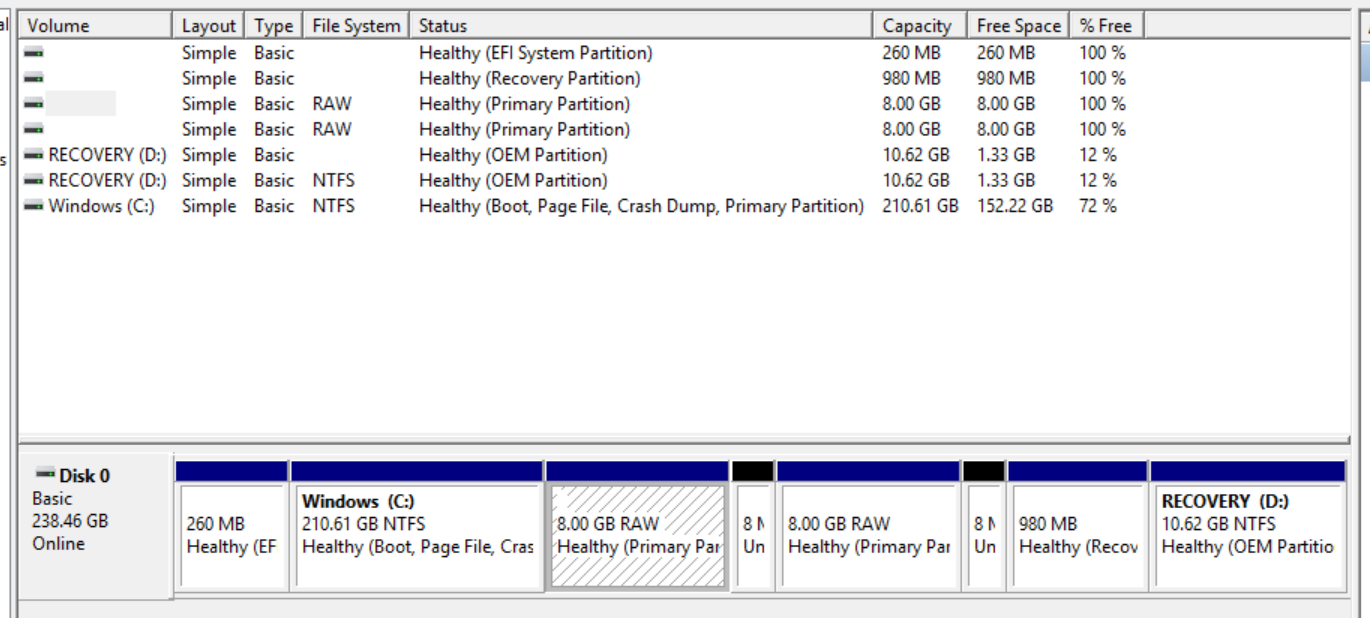Select the RECOVERY (D:) partition block on Disk 0
This screenshot has width=1370, height=618.
pos(1246,535)
